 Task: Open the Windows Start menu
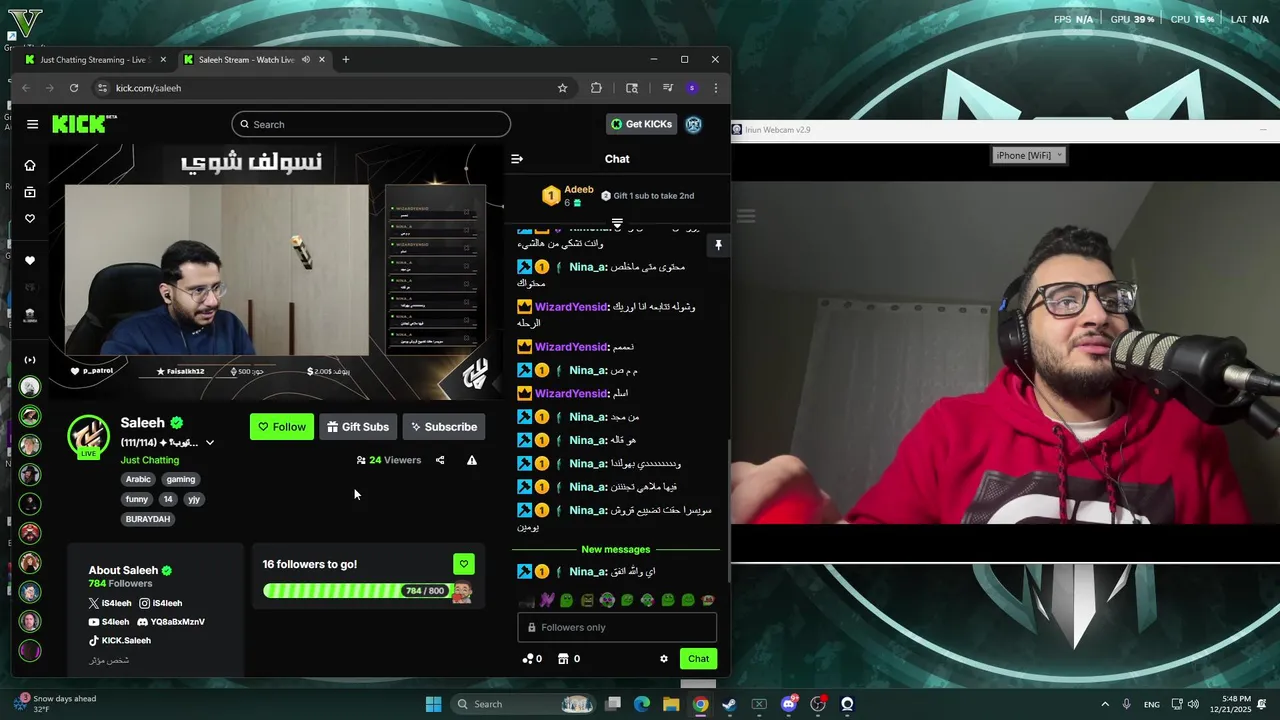(x=433, y=704)
